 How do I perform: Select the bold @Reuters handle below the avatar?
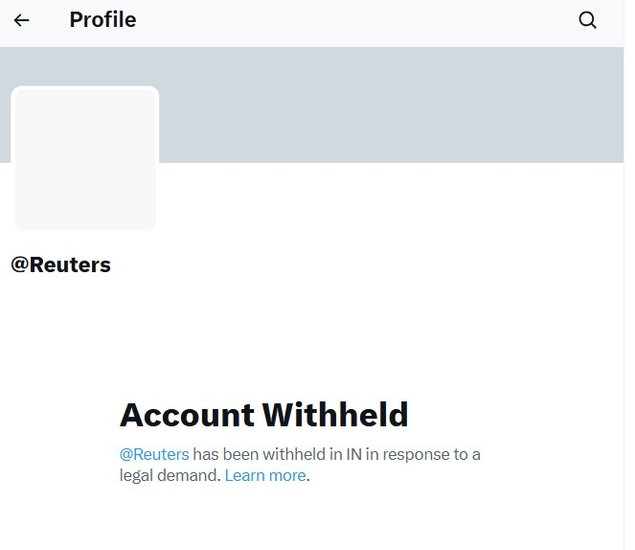click(61, 265)
